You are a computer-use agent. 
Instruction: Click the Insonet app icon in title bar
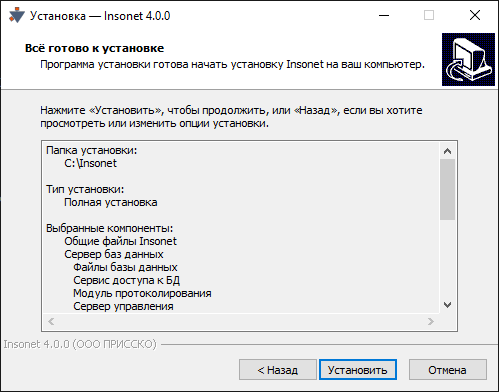click(x=17, y=16)
